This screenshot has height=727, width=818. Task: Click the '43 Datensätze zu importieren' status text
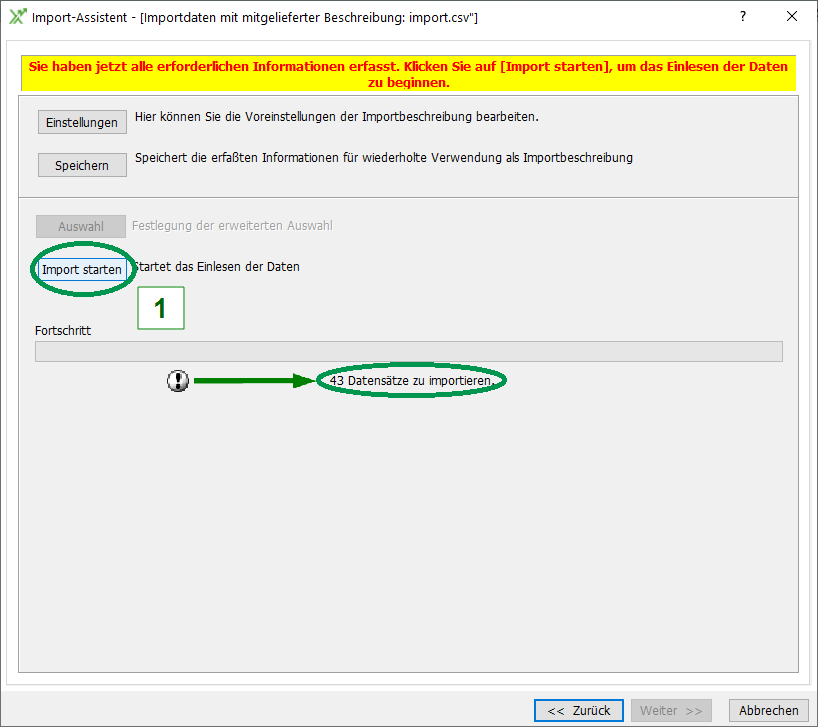[x=411, y=381]
